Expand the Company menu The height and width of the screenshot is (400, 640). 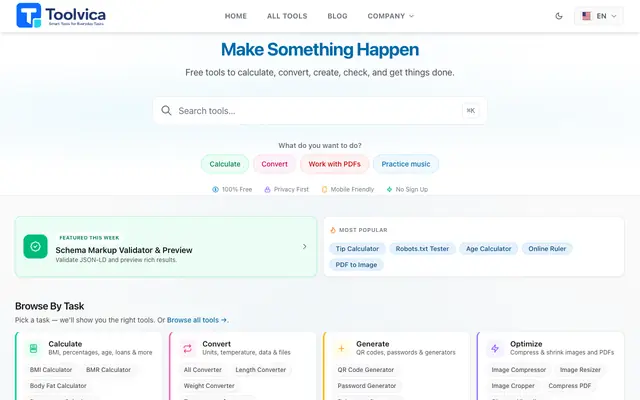click(390, 16)
